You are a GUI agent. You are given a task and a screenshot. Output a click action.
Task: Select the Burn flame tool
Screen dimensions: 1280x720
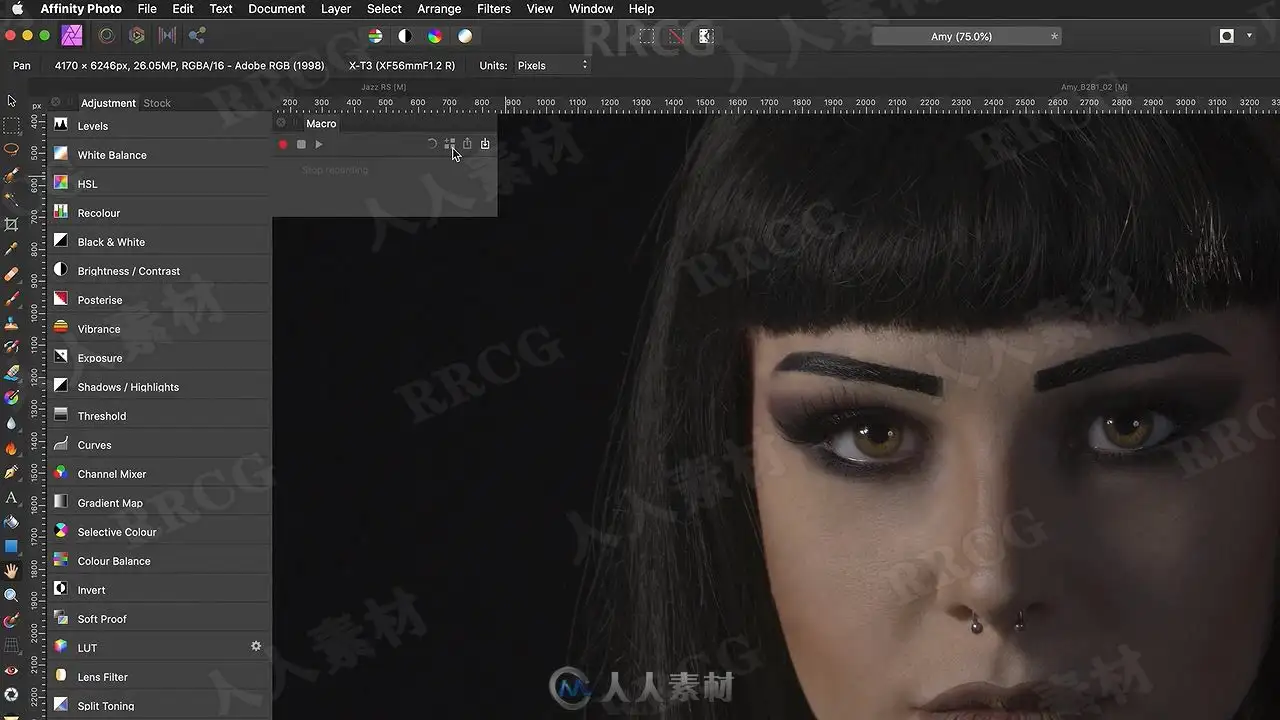[11, 447]
